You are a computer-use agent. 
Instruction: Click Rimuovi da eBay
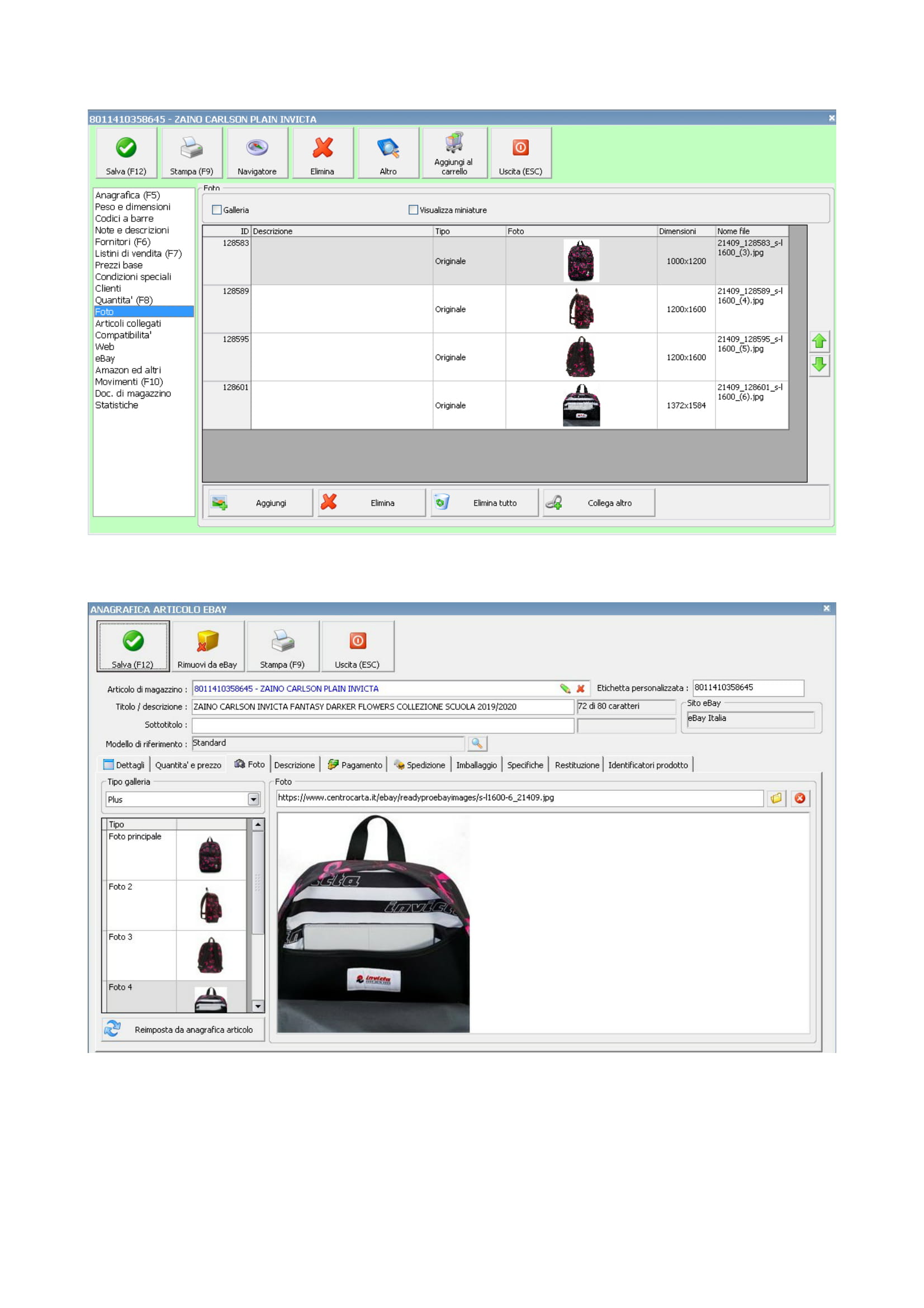coord(207,646)
